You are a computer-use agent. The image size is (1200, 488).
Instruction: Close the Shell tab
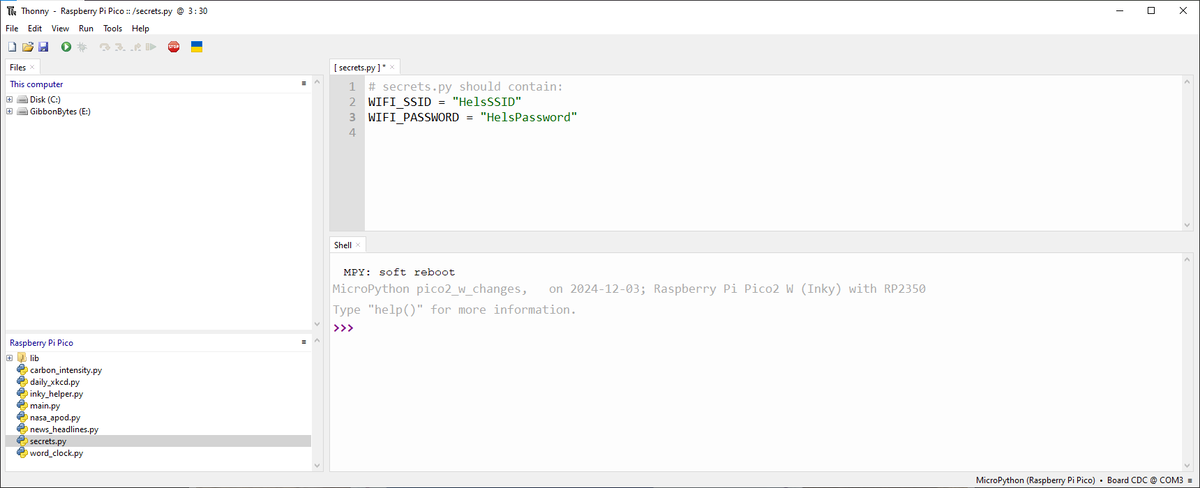point(358,245)
